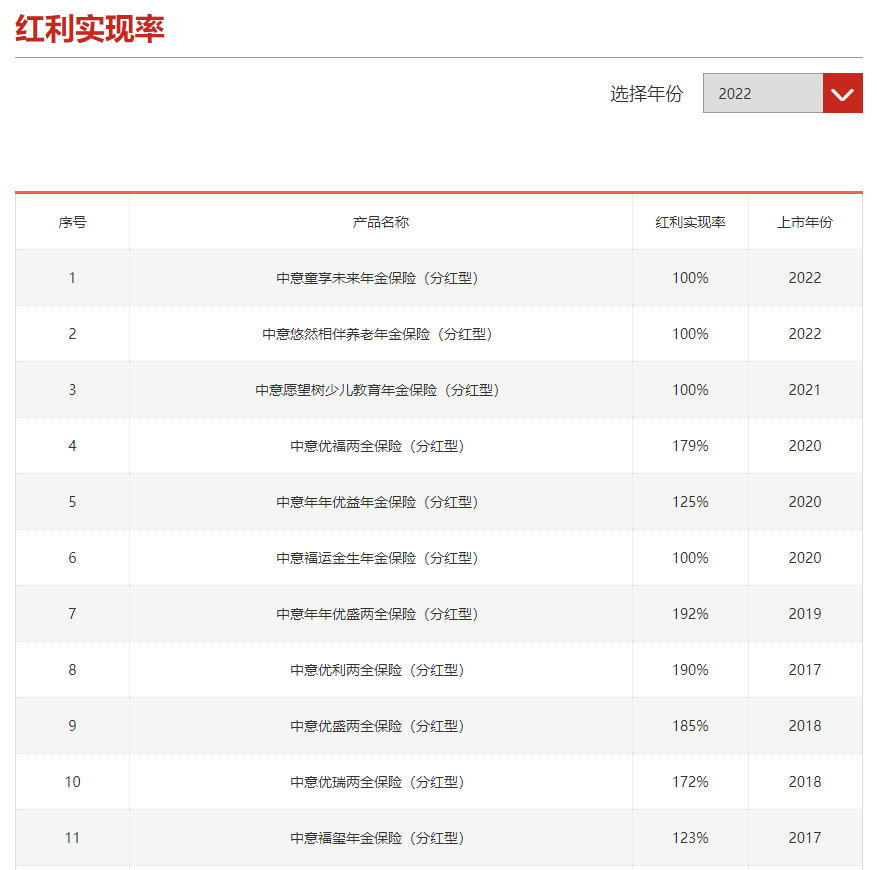Click the 179% dividend rate value

690,446
